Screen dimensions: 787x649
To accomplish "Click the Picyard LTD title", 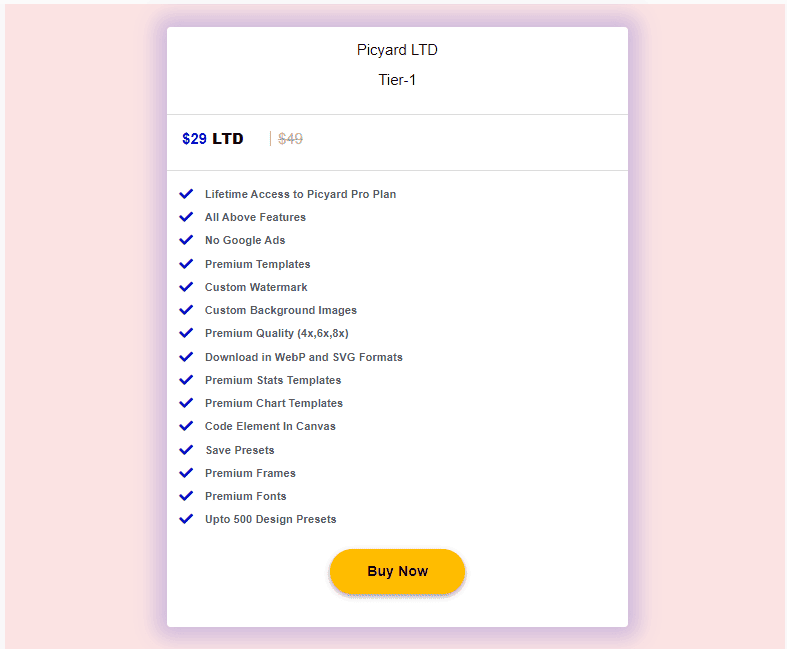I will pyautogui.click(x=397, y=50).
